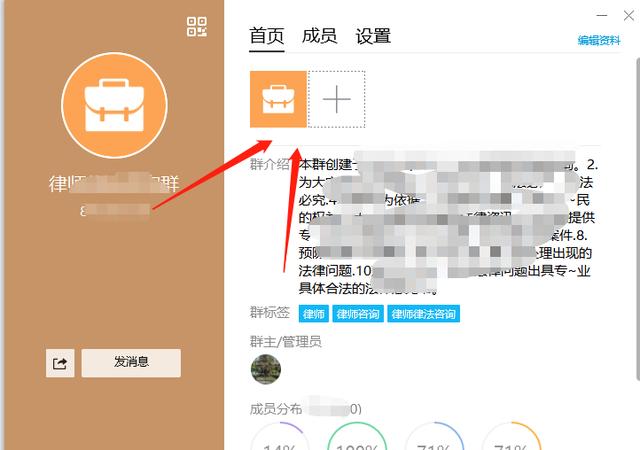Screen dimensions: 640x450
Task: Open the group QR code icon
Action: tap(197, 27)
